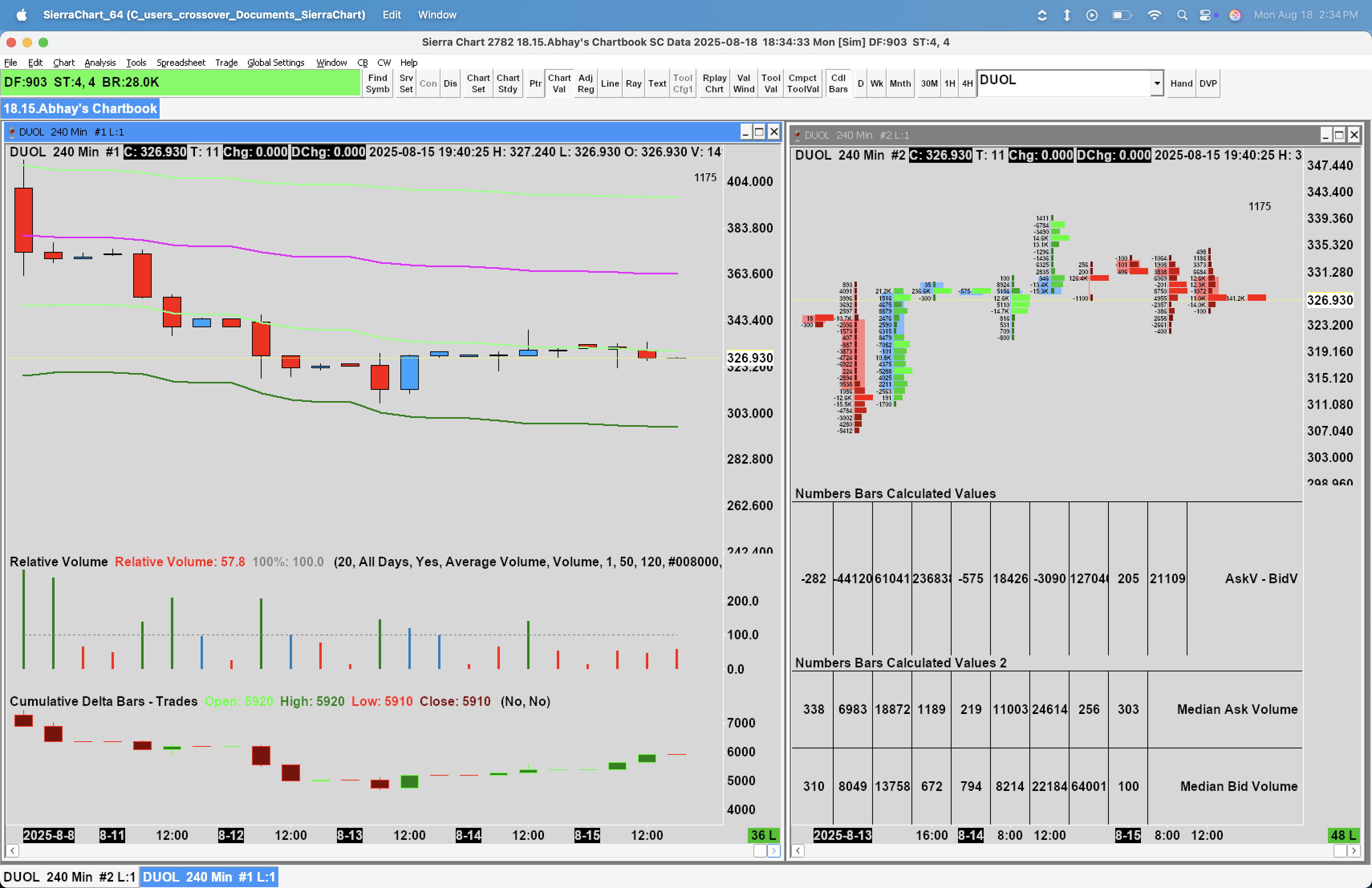The height and width of the screenshot is (888, 1372).
Task: Toggle the Compact Tool Values window
Action: tap(802, 83)
